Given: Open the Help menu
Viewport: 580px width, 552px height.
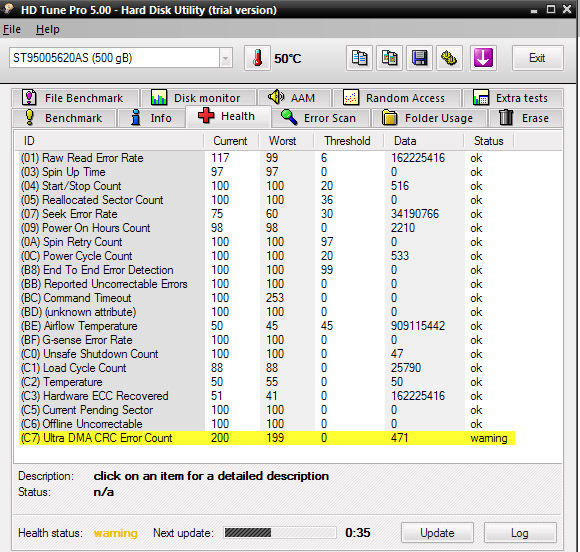Looking at the screenshot, I should (x=47, y=29).
